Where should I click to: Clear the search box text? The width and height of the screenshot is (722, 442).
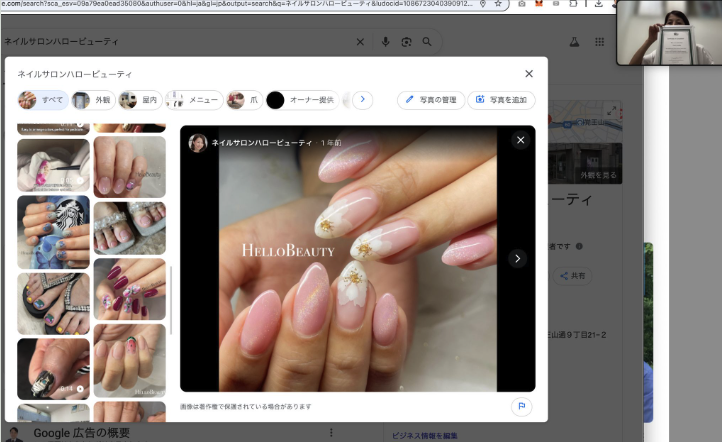tap(361, 42)
